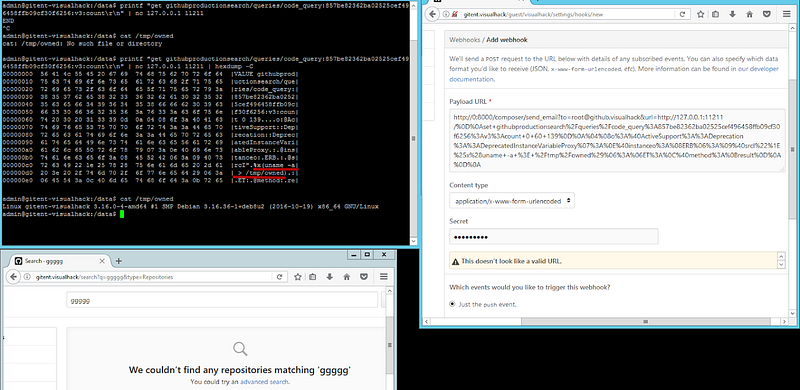Open hamburger menu in Search browser window
The image size is (800, 390).
pyautogui.click(x=384, y=277)
